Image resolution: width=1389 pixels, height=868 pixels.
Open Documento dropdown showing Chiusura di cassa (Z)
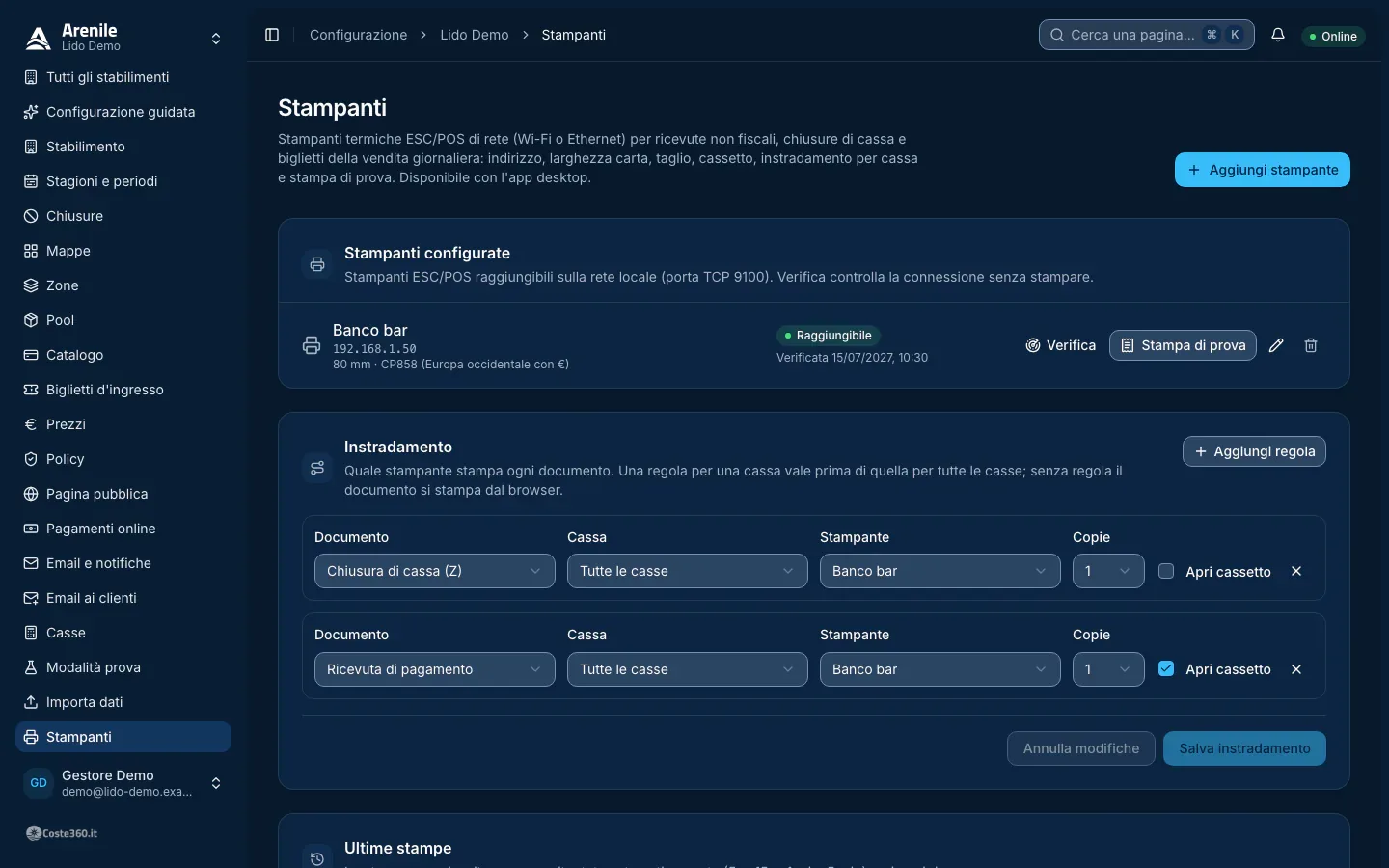pyautogui.click(x=435, y=571)
